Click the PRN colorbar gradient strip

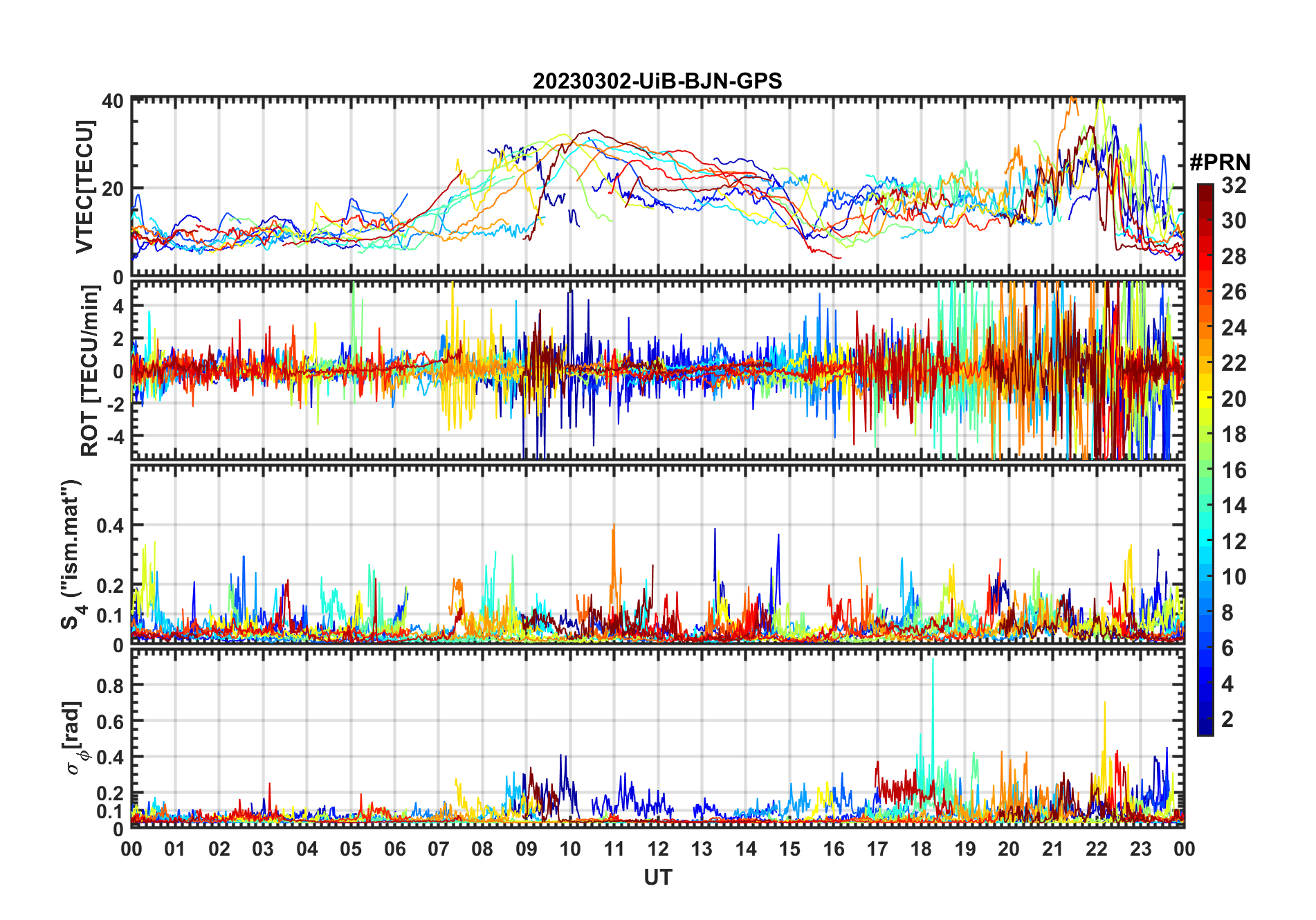[x=1205, y=459]
